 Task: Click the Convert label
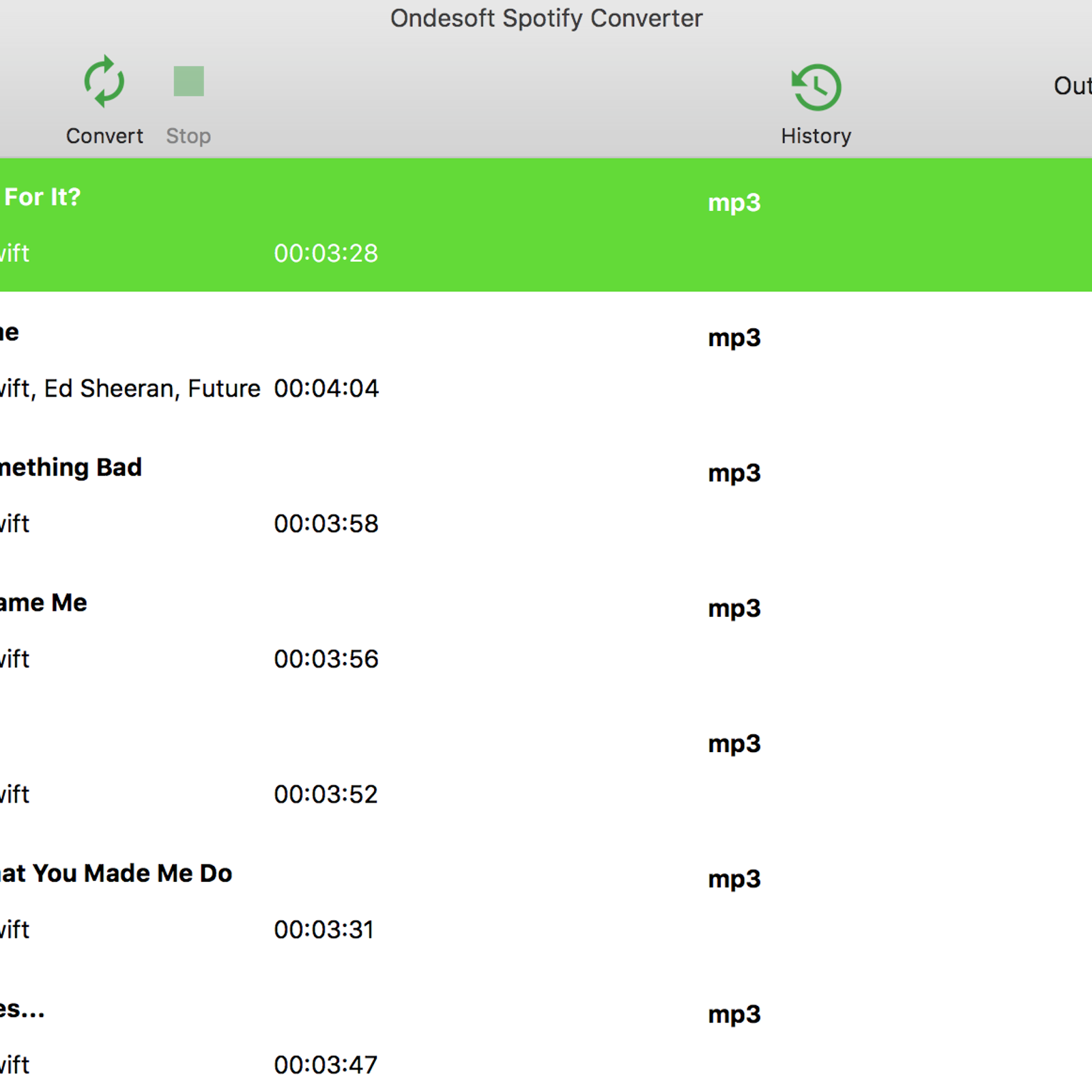(x=104, y=136)
